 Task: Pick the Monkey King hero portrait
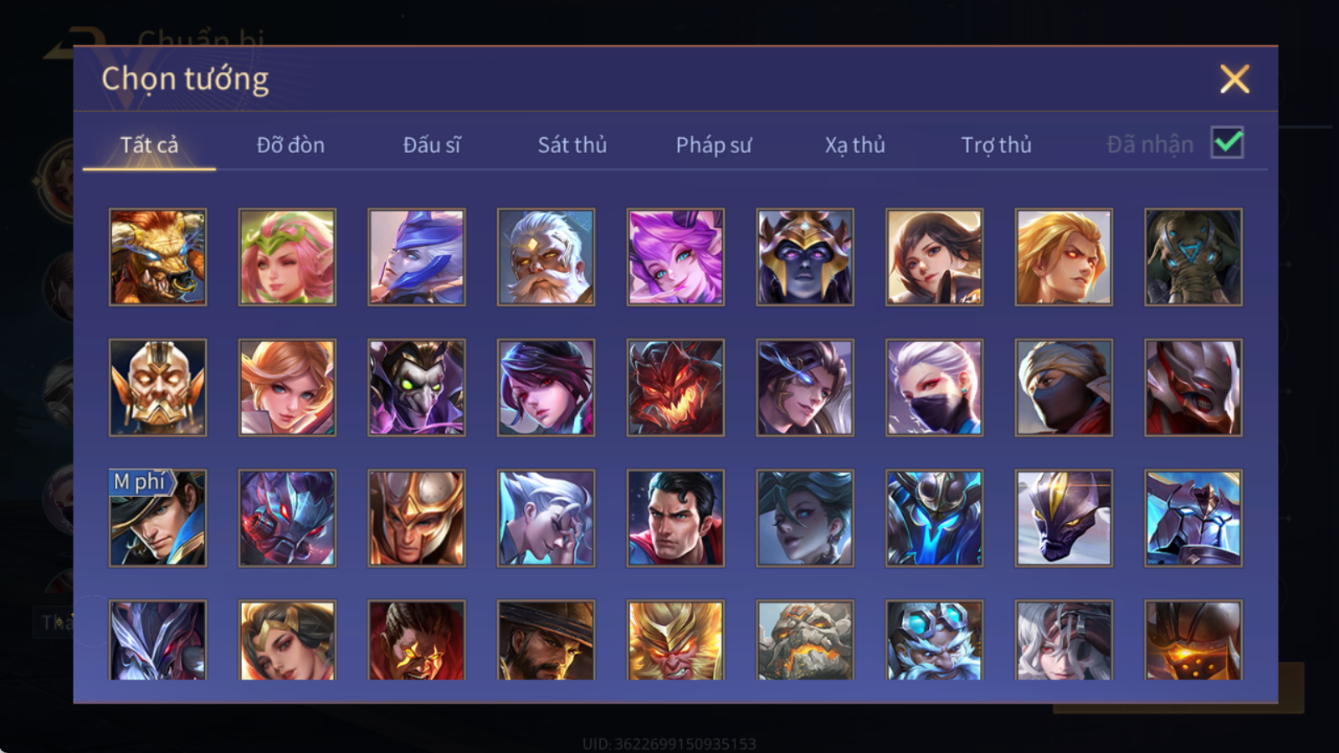[675, 640]
